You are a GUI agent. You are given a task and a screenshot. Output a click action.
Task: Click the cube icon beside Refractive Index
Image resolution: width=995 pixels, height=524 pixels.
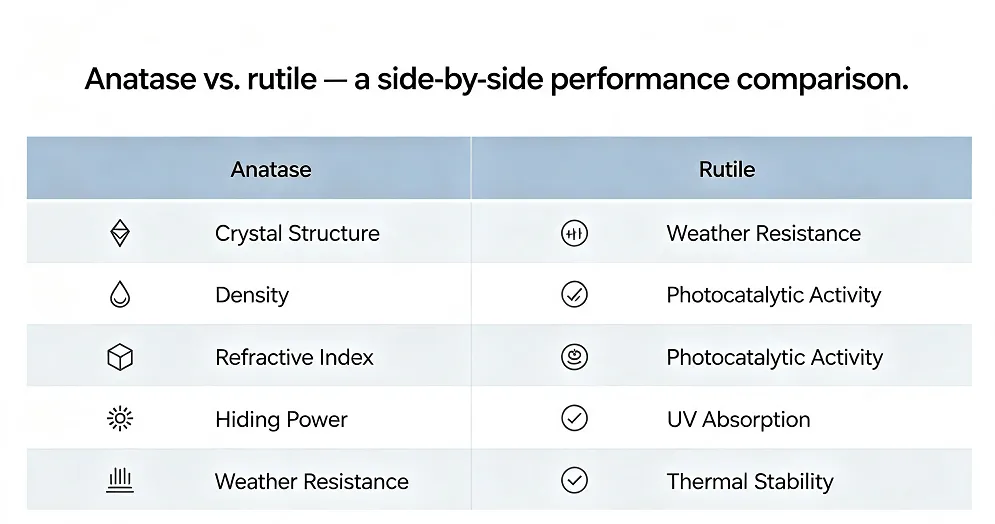tap(120, 357)
